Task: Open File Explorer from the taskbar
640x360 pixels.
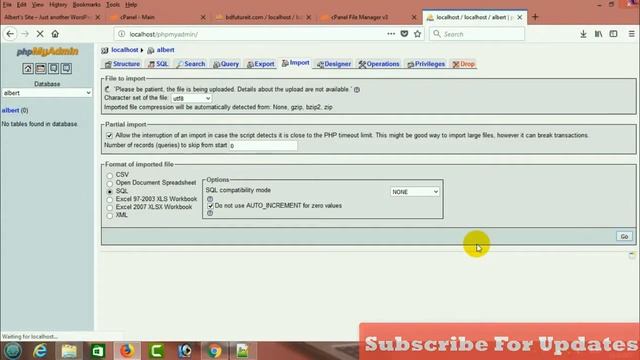Action: click(x=69, y=351)
